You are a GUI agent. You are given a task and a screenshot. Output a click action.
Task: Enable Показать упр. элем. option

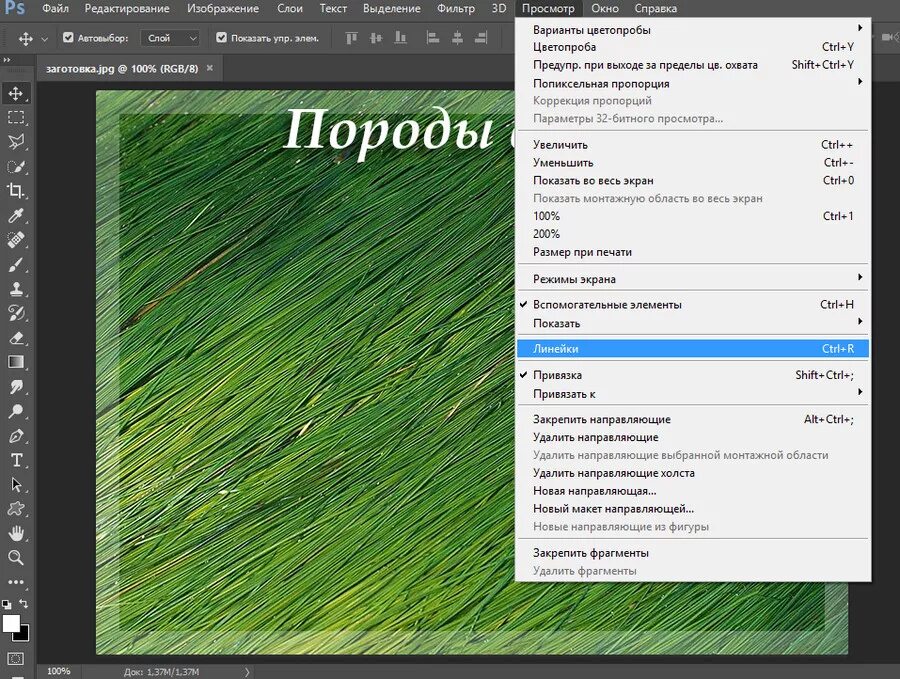[222, 38]
